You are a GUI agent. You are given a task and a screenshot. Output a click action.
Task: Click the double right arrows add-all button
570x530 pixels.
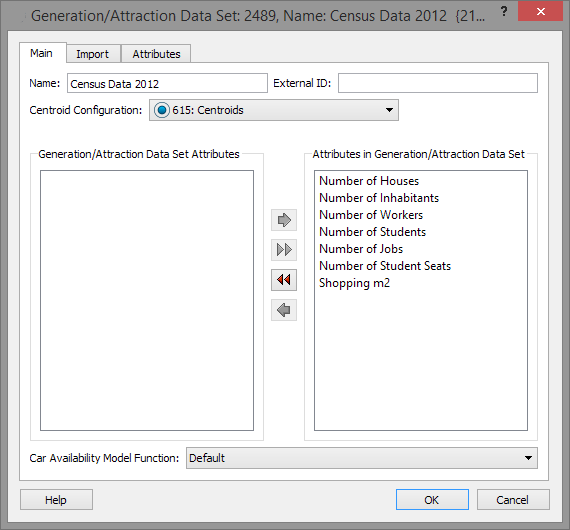click(x=284, y=250)
